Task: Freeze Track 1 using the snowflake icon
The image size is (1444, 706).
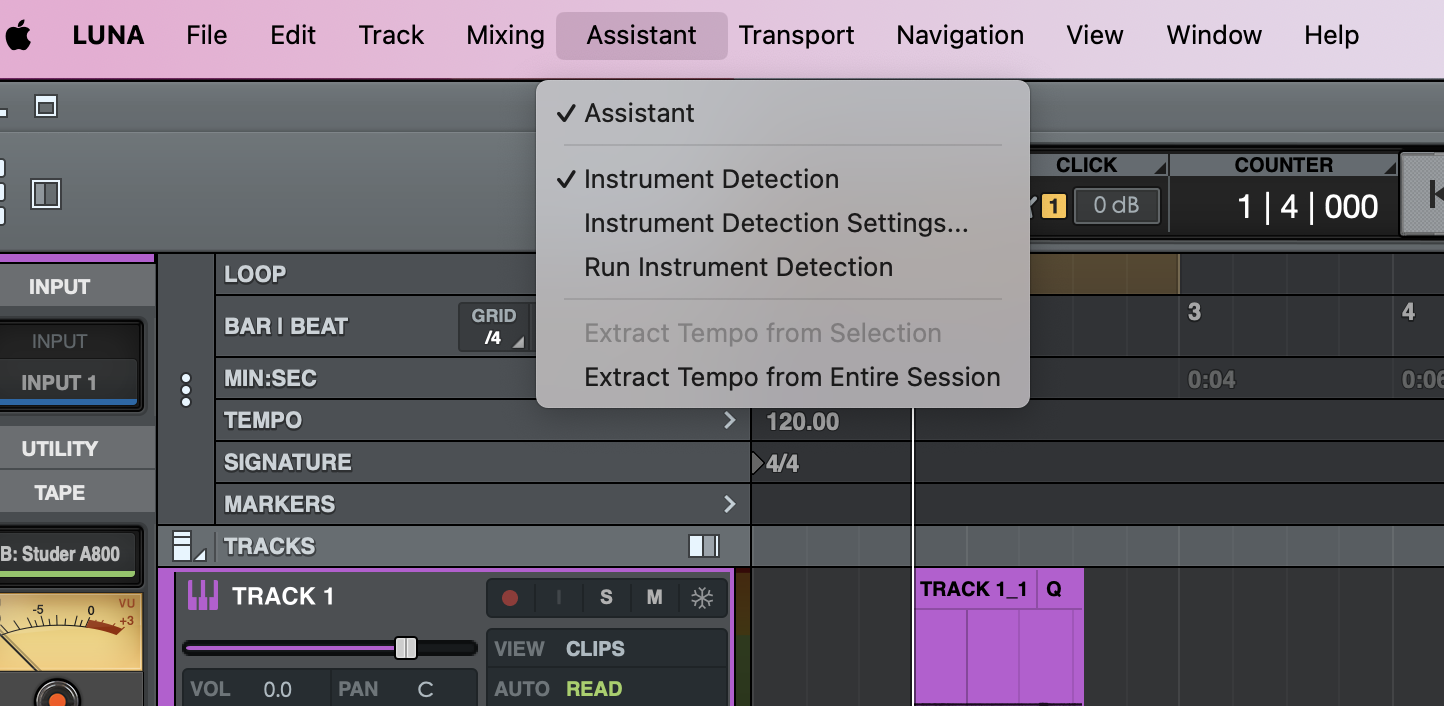Action: coord(703,598)
